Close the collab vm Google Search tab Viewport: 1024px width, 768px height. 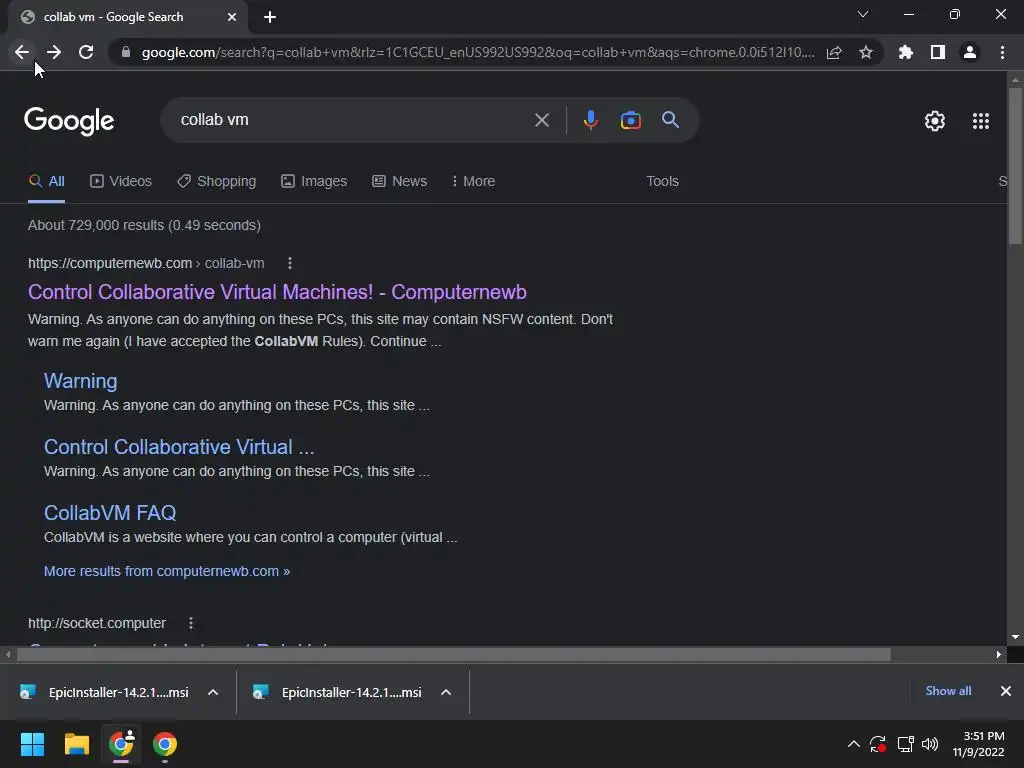point(232,17)
